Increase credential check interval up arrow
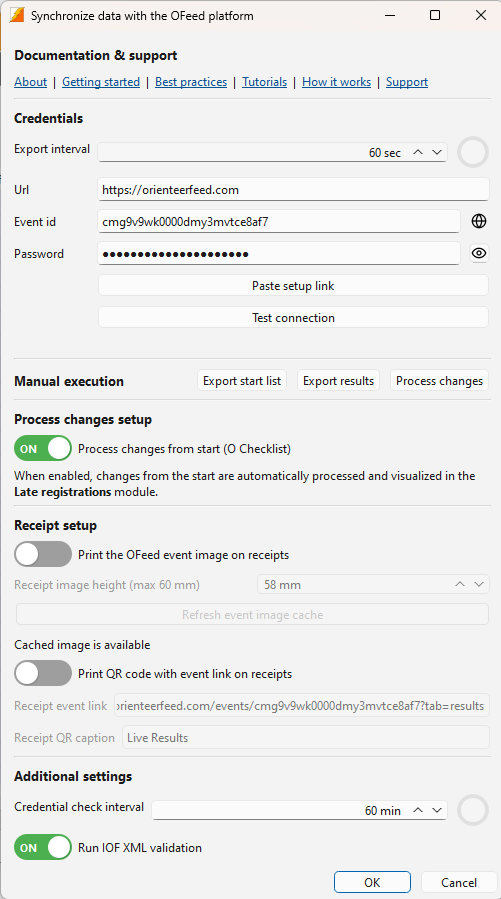The width and height of the screenshot is (501, 899). (418, 810)
